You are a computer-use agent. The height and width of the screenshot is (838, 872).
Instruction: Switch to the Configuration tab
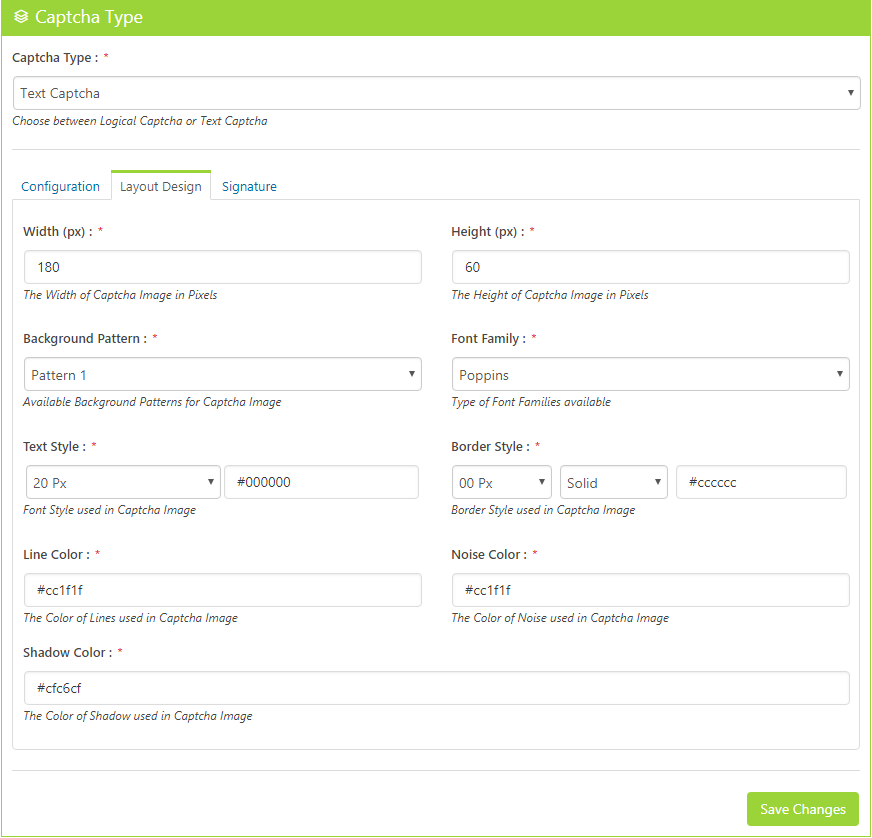pyautogui.click(x=60, y=186)
